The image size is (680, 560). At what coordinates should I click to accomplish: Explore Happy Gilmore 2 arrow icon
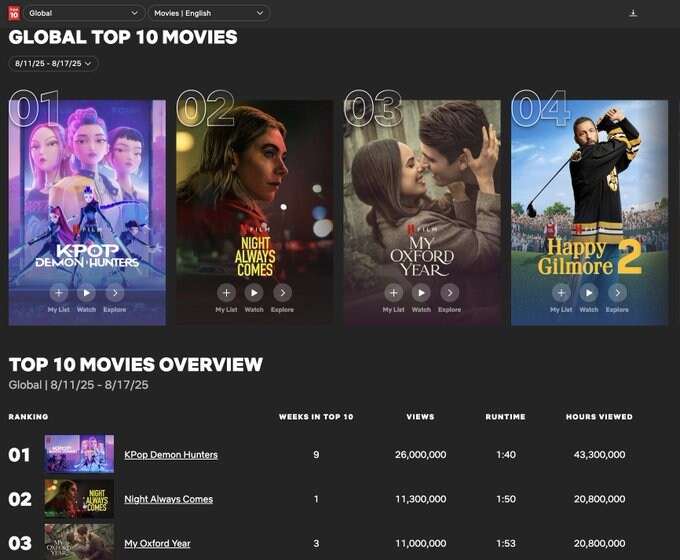617,293
